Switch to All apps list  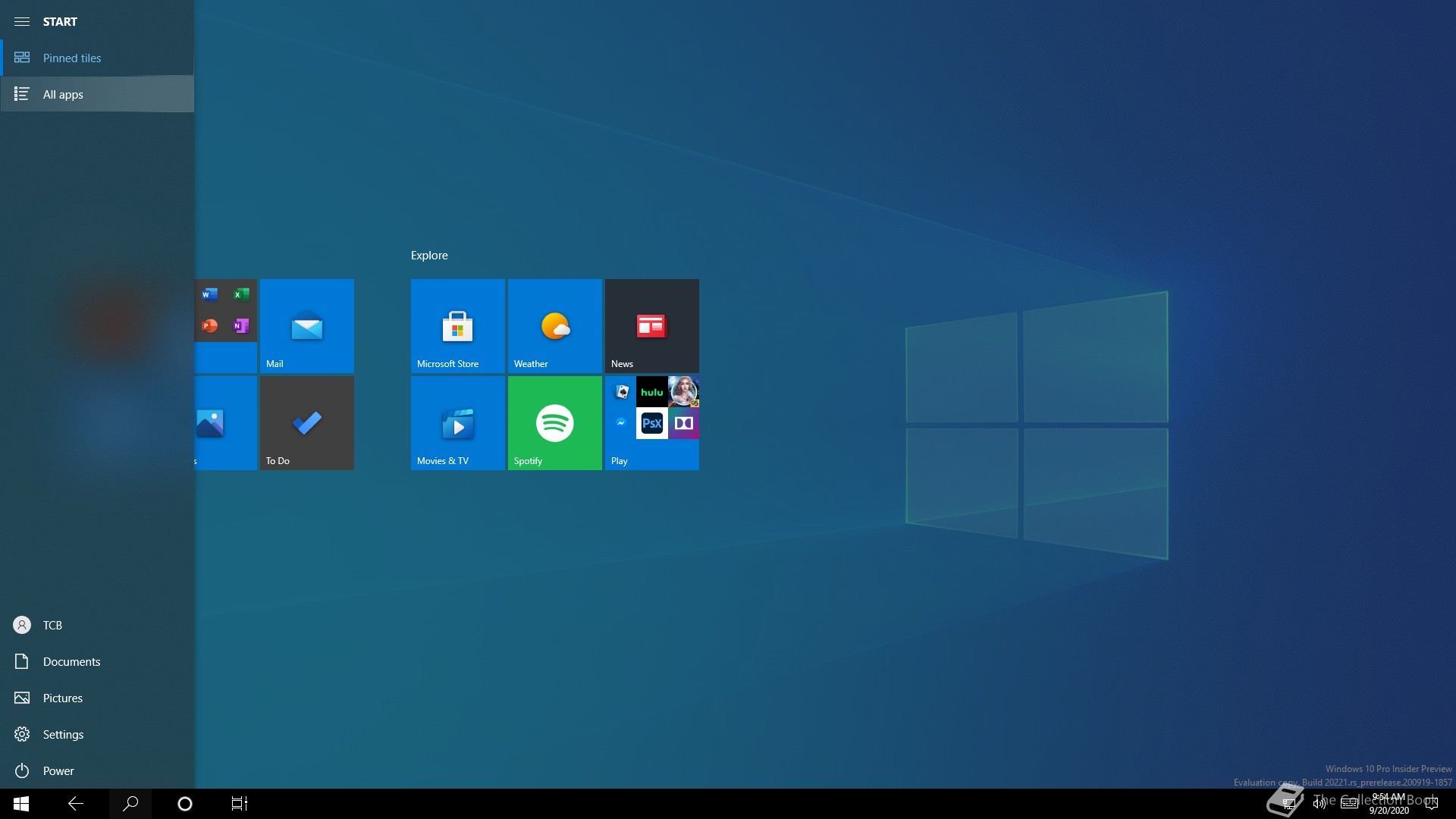coord(63,94)
